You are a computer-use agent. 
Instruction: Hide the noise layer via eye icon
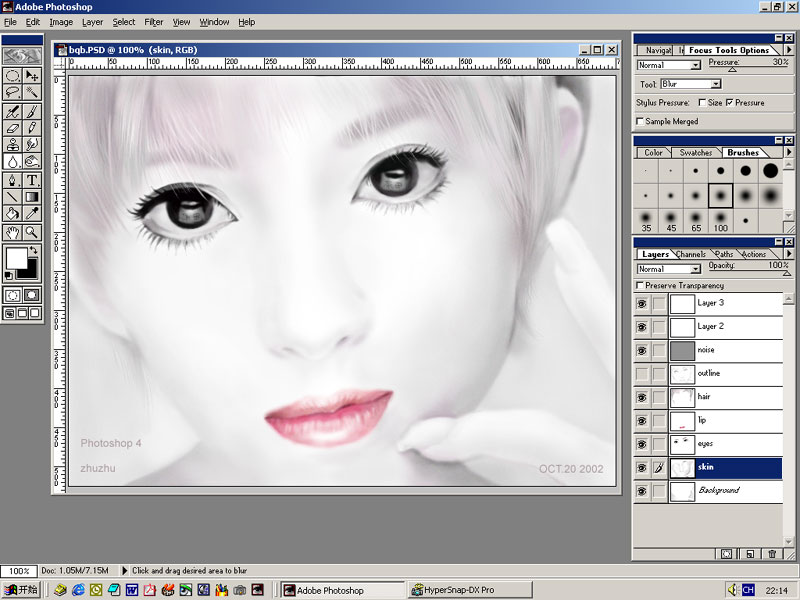642,351
